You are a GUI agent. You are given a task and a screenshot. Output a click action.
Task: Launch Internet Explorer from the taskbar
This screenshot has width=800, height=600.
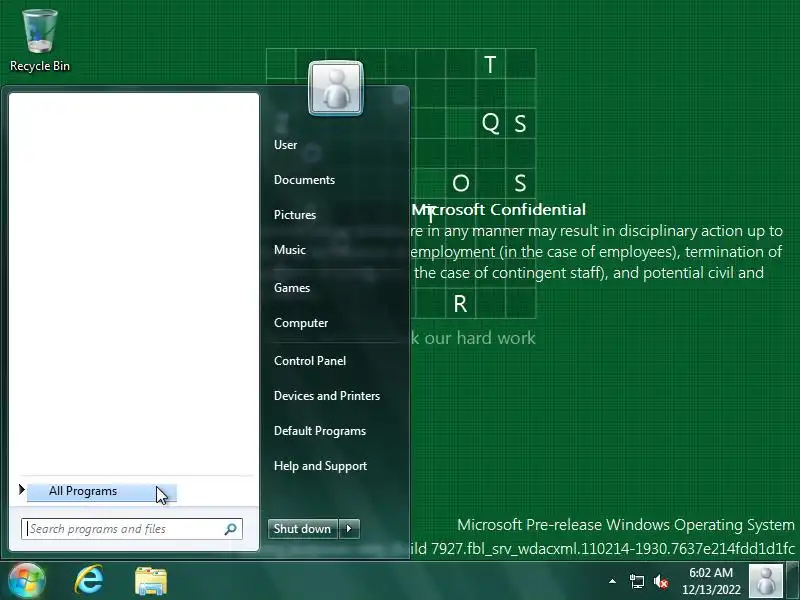89,580
